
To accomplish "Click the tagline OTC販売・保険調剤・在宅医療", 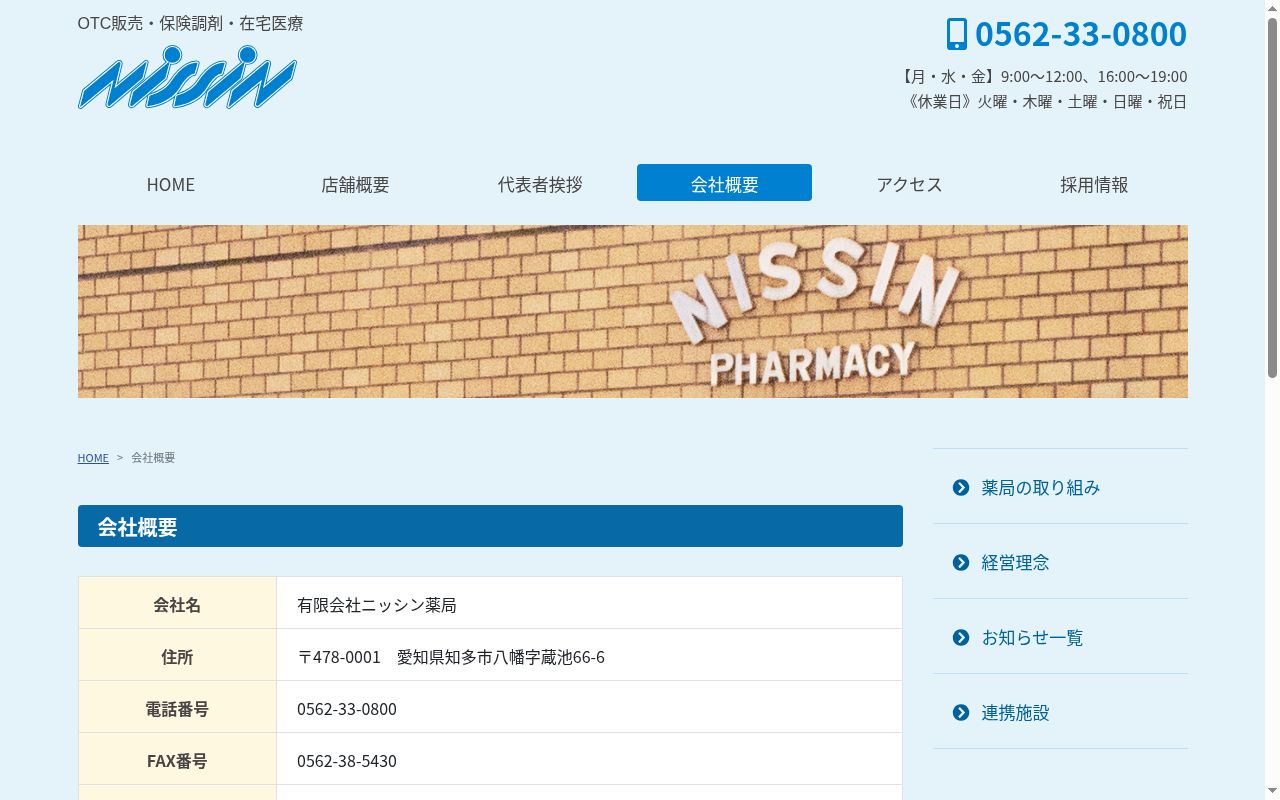I will coord(190,22).
